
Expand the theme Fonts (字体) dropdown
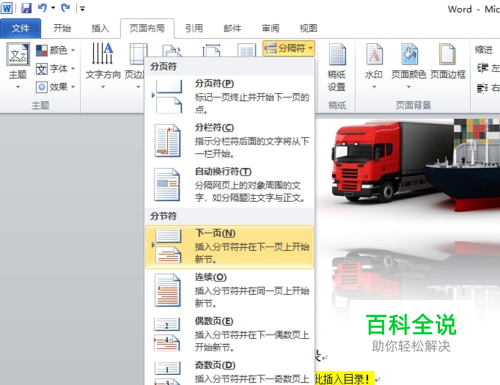55,69
